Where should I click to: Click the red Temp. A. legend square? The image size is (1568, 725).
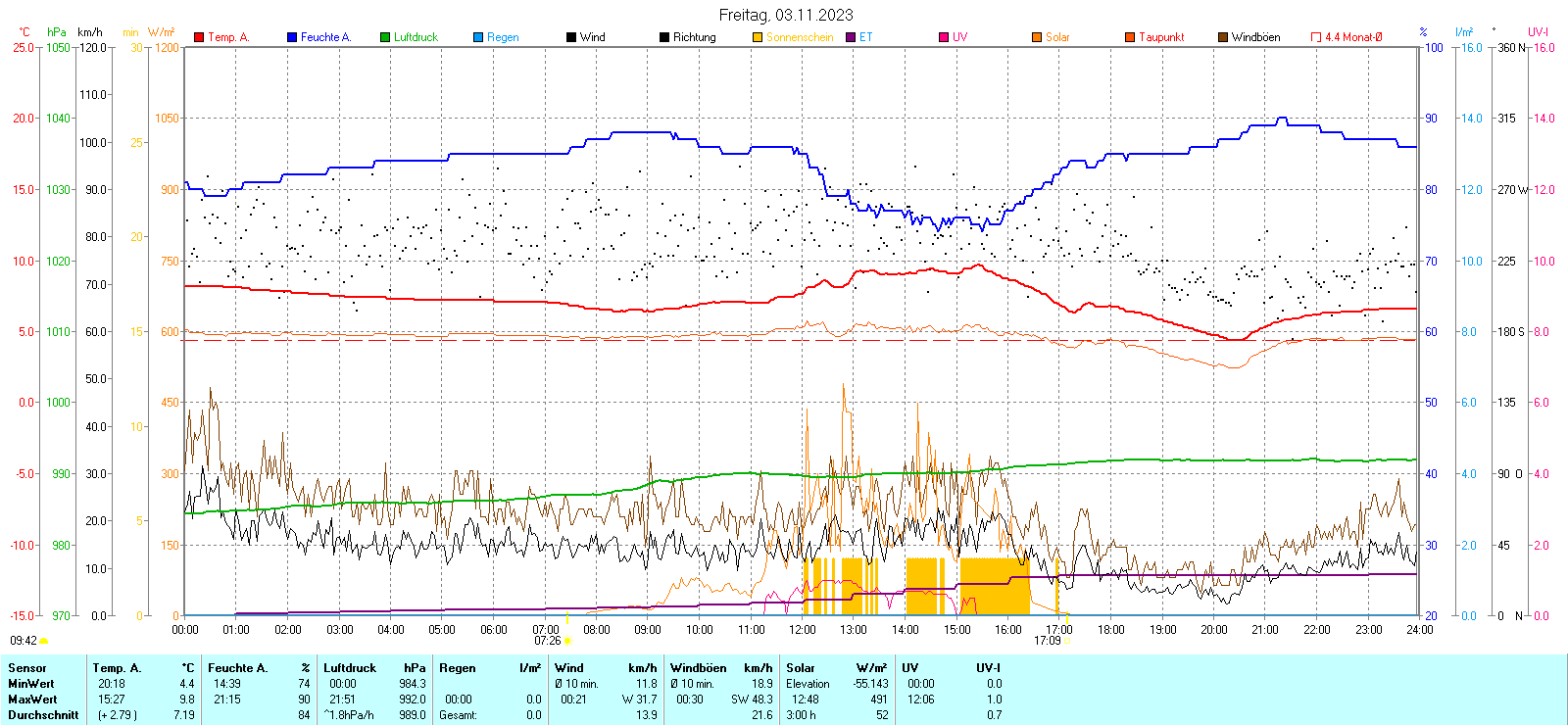[x=199, y=37]
